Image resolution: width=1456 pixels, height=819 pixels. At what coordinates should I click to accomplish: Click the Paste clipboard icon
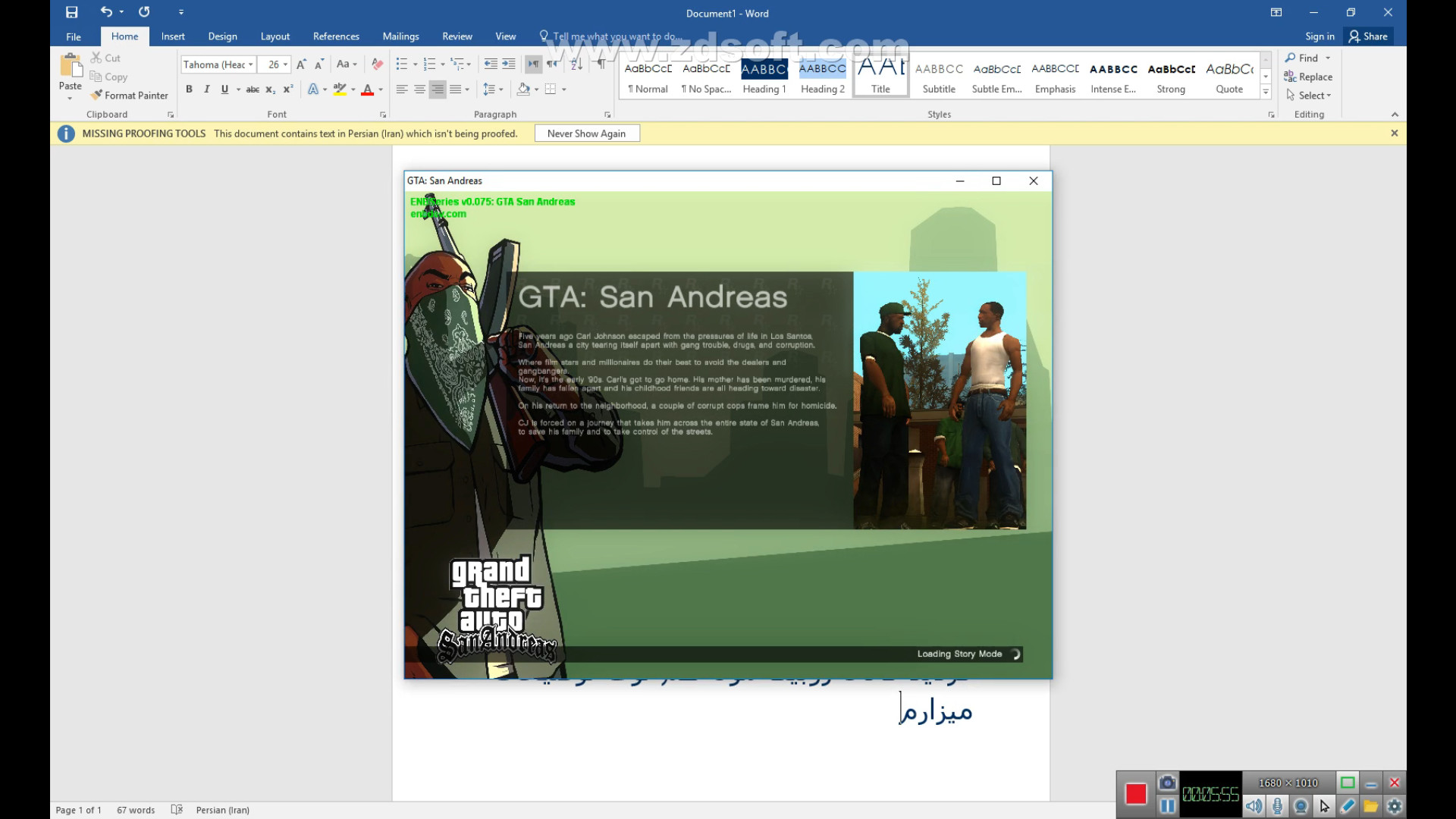pos(71,67)
